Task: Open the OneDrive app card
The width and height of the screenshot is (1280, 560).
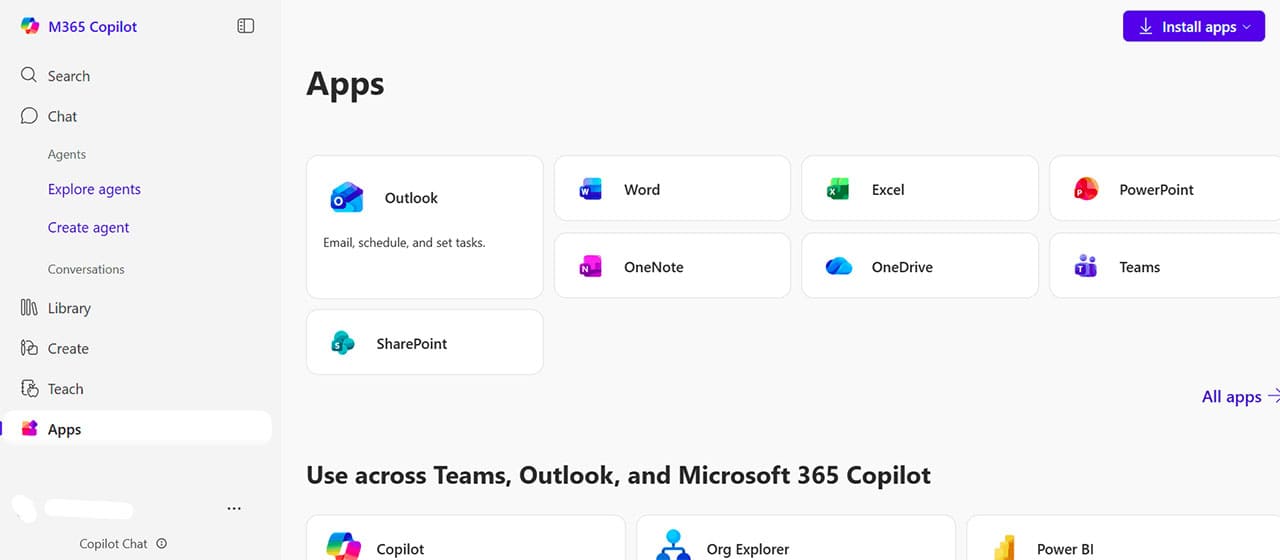Action: [920, 267]
